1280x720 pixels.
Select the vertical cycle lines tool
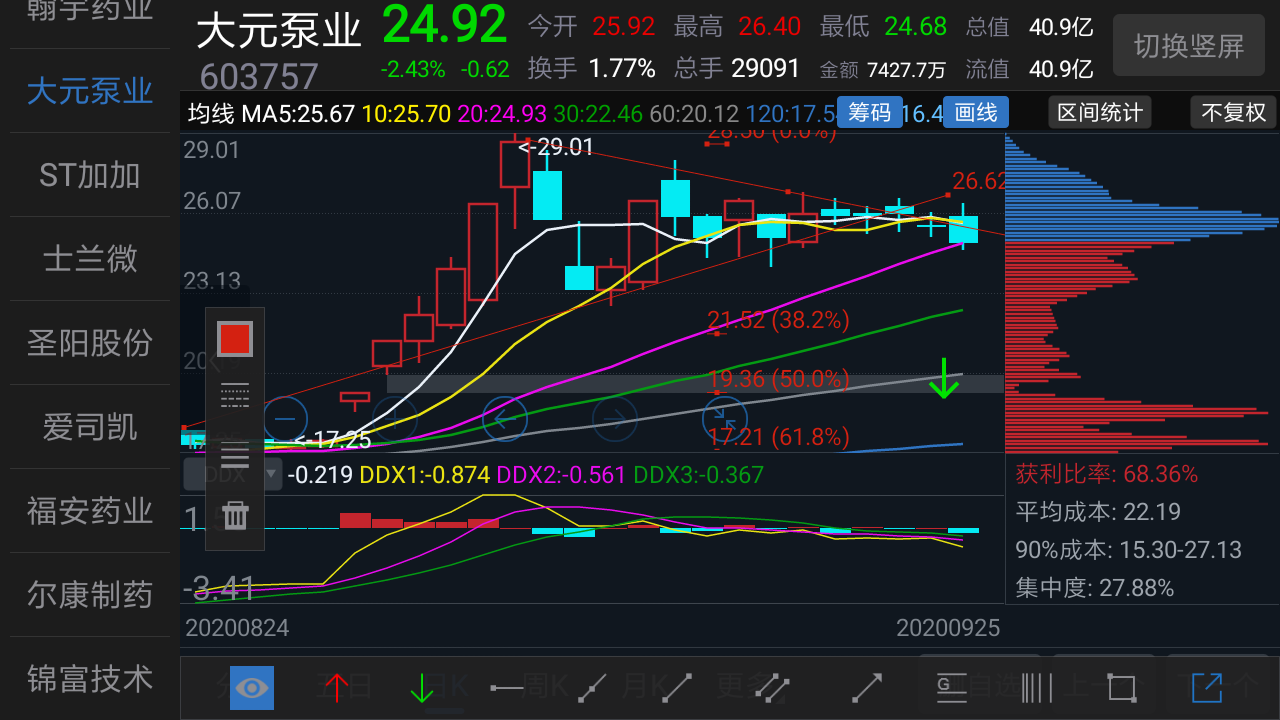point(1037,688)
